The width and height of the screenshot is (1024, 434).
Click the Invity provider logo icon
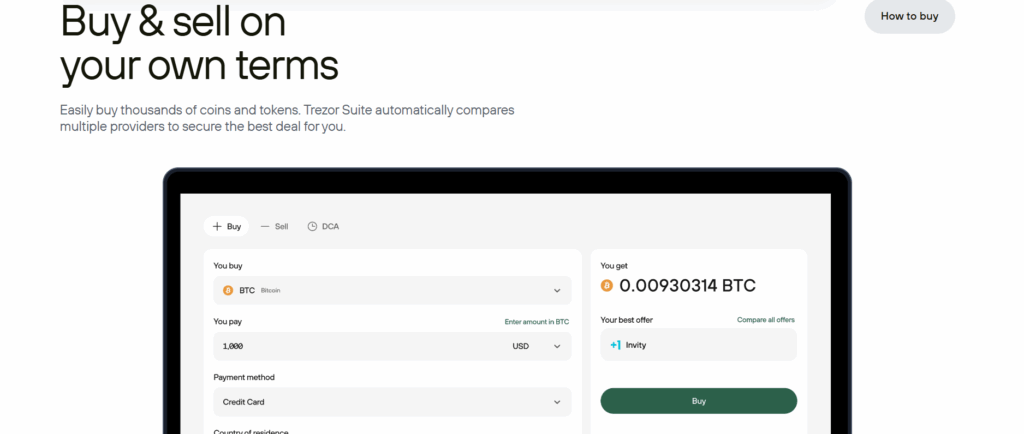pos(615,345)
